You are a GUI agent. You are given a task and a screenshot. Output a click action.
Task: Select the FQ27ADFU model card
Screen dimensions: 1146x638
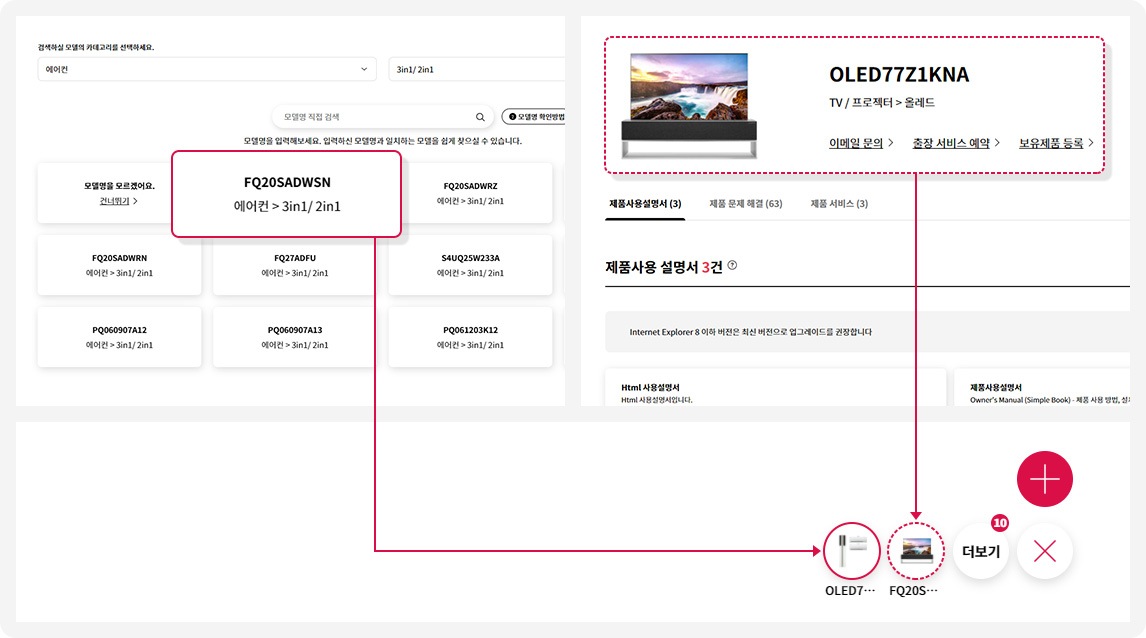tap(295, 265)
